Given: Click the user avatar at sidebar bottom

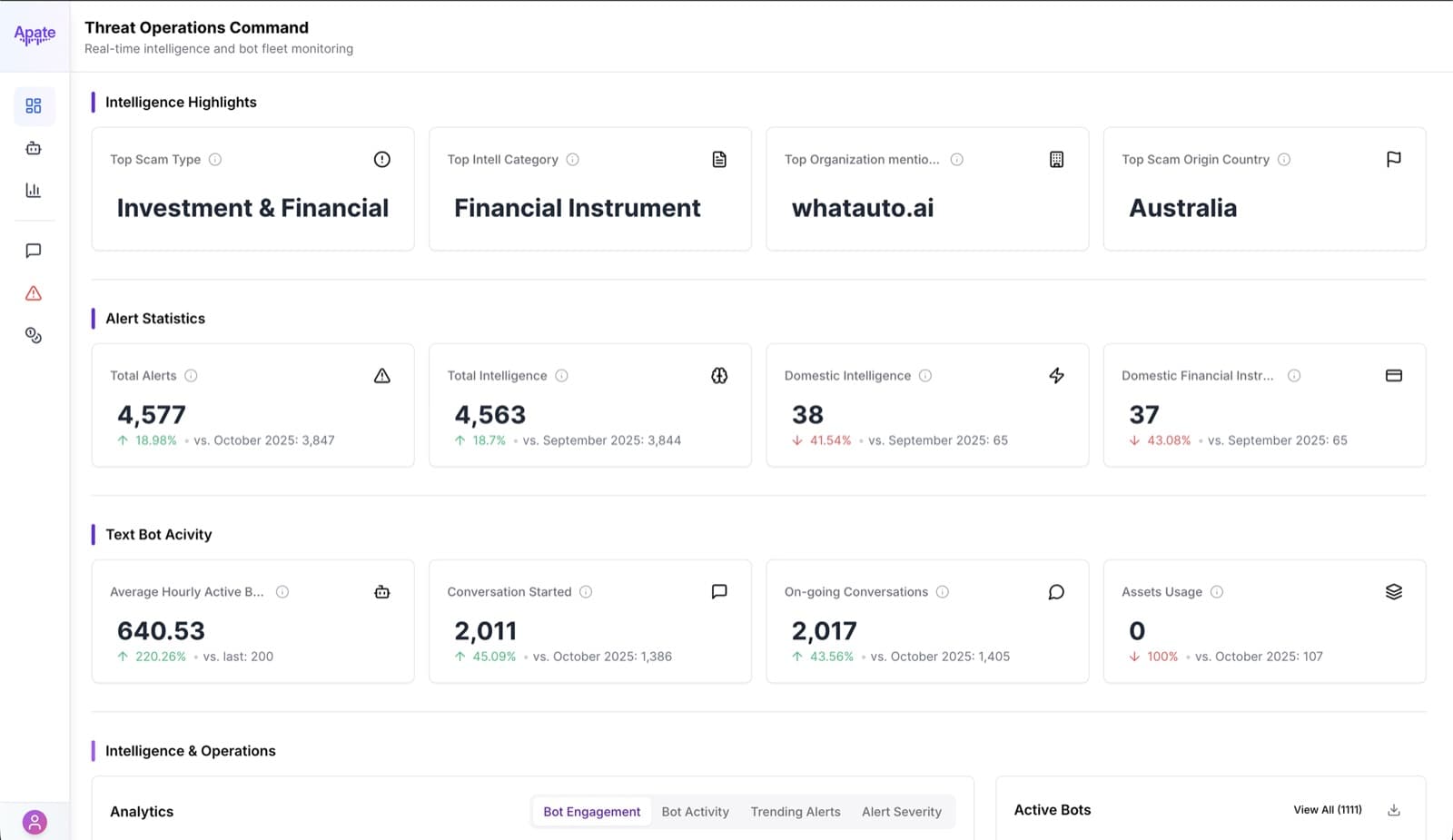Looking at the screenshot, I should [x=35, y=823].
